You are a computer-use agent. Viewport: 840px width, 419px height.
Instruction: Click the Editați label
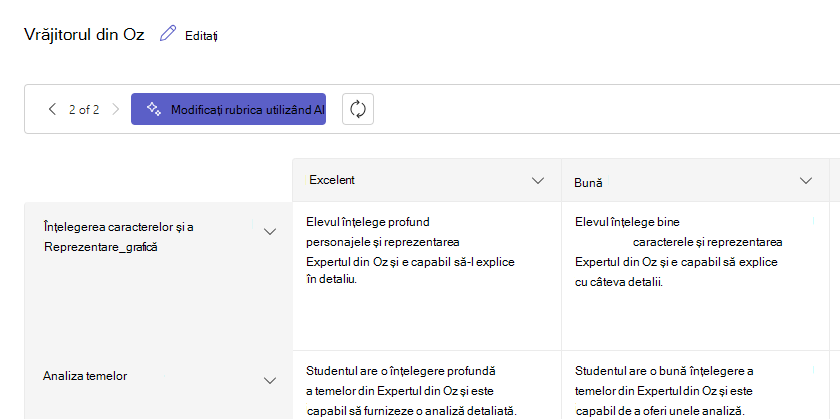pyautogui.click(x=201, y=36)
